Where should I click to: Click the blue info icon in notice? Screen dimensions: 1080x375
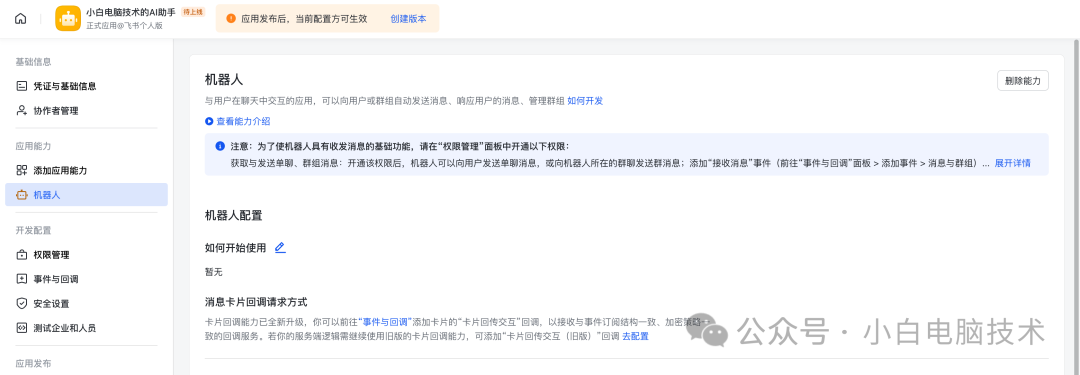pyautogui.click(x=220, y=146)
